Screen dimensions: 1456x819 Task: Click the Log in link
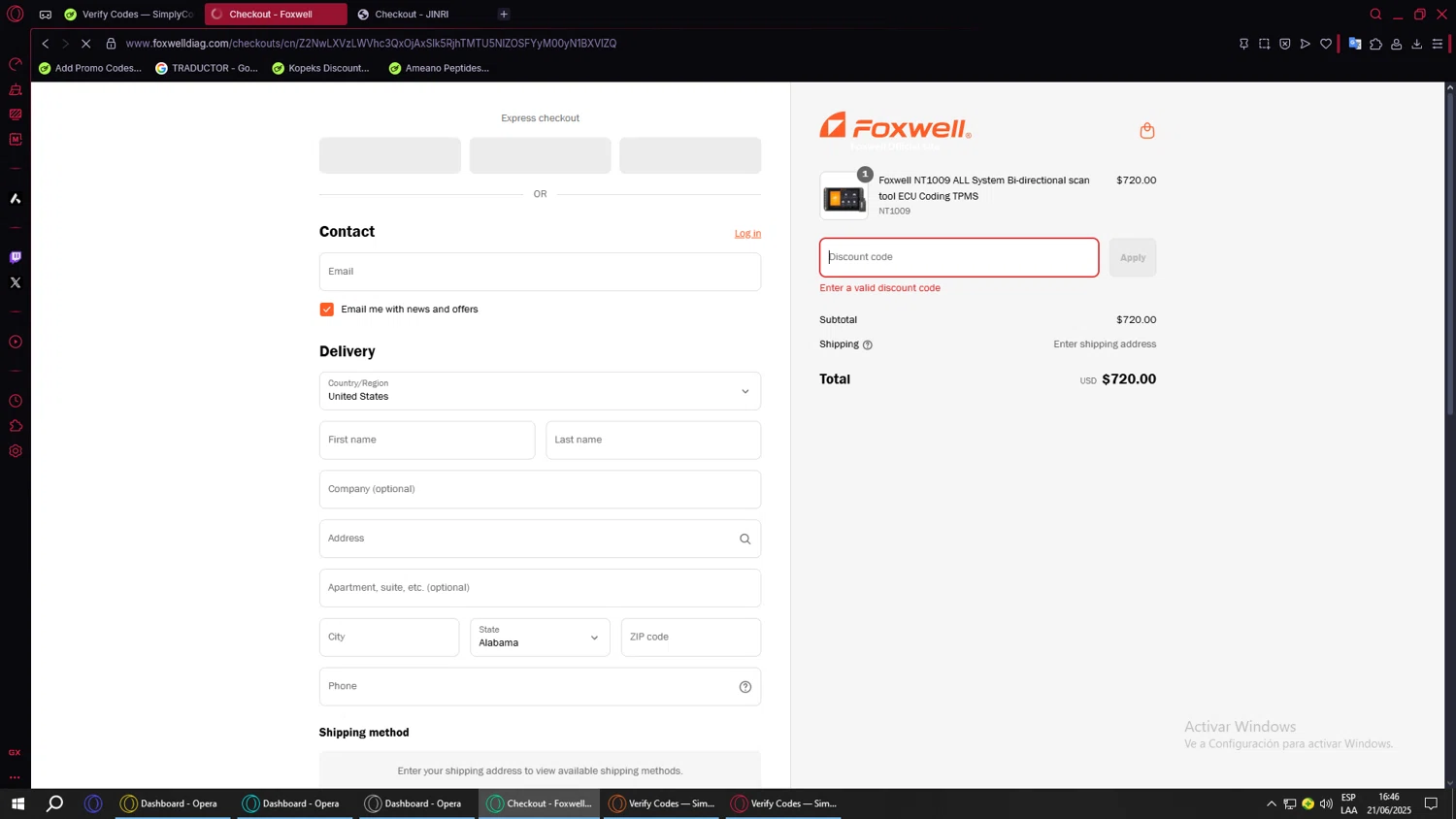point(747,233)
